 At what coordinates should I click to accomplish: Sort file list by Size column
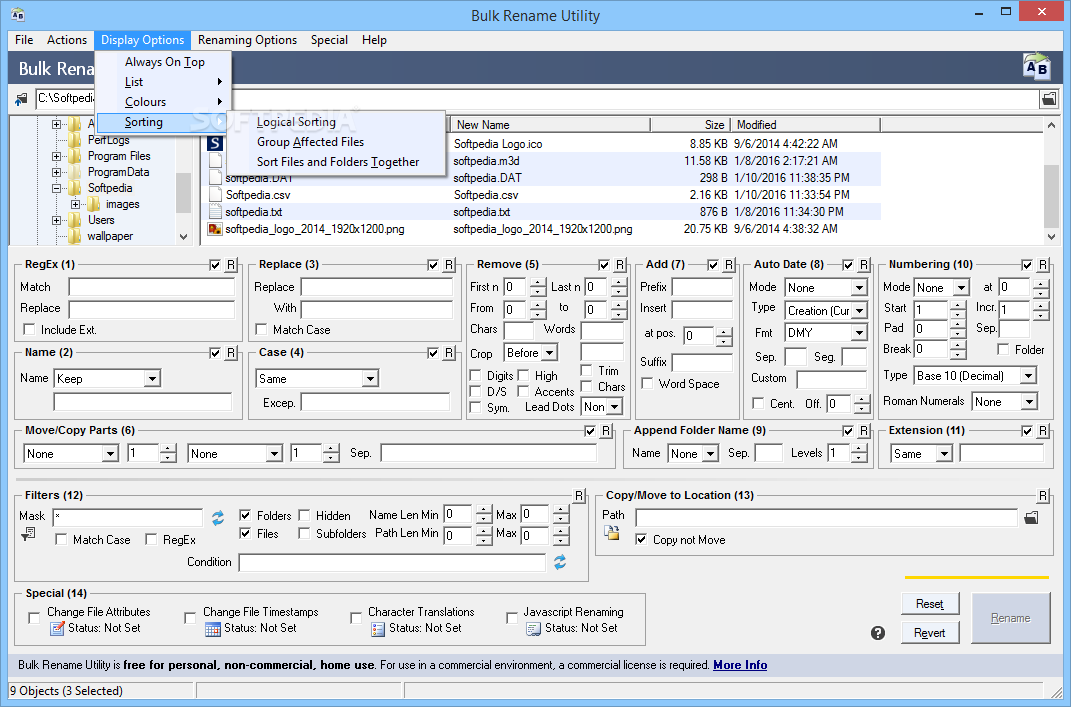690,124
